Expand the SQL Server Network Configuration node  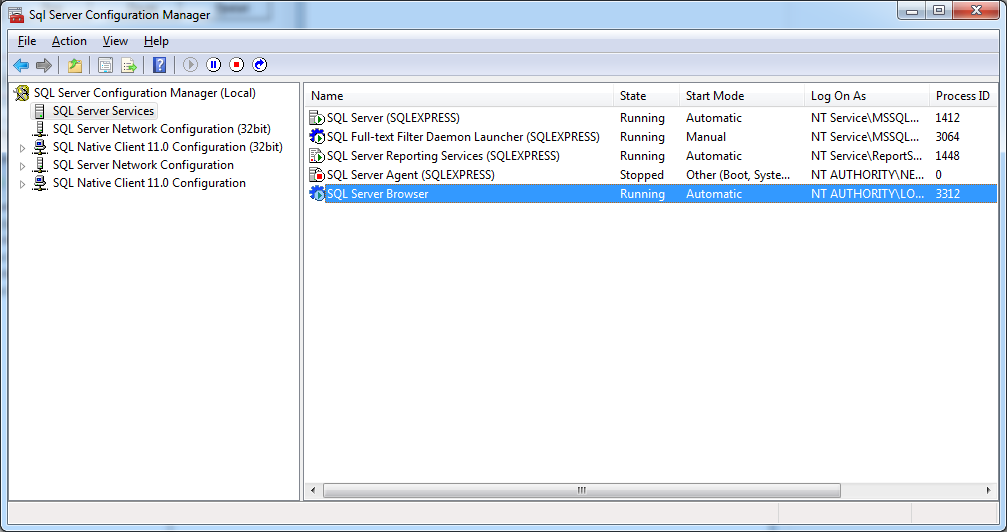coord(22,166)
